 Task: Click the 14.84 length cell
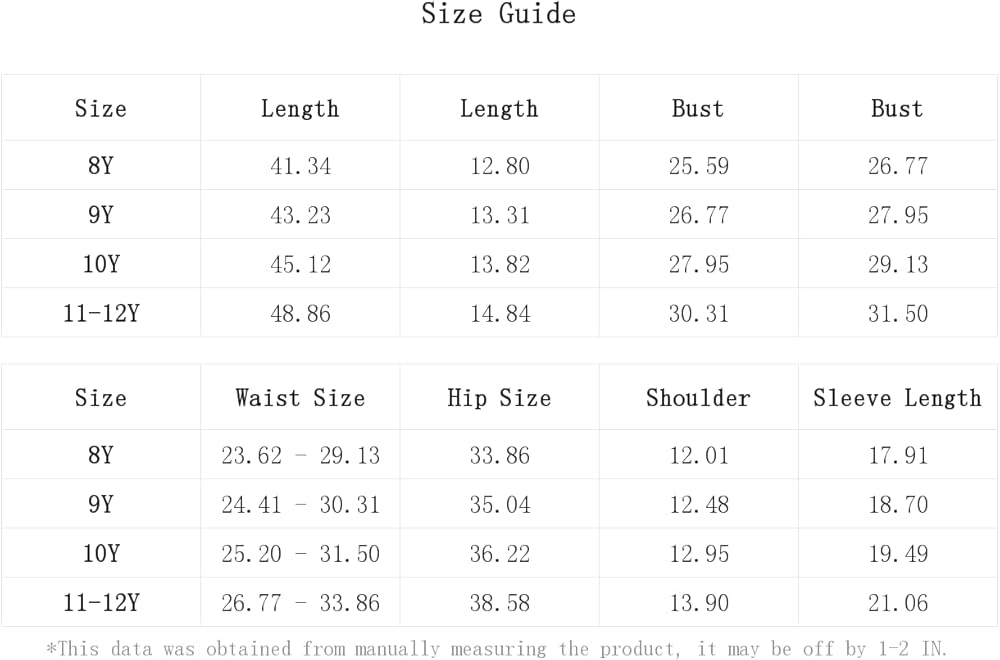tap(500, 313)
